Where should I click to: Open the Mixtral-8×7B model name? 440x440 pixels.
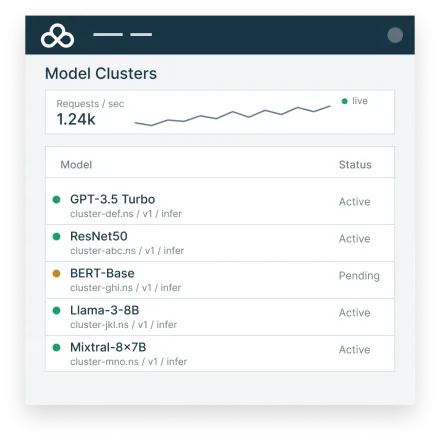(x=108, y=347)
